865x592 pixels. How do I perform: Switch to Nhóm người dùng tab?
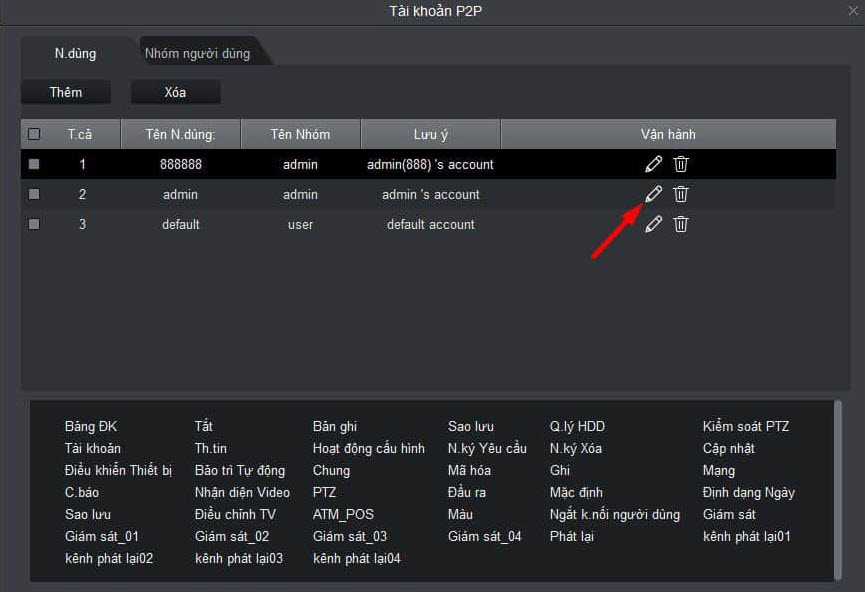pyautogui.click(x=197, y=53)
